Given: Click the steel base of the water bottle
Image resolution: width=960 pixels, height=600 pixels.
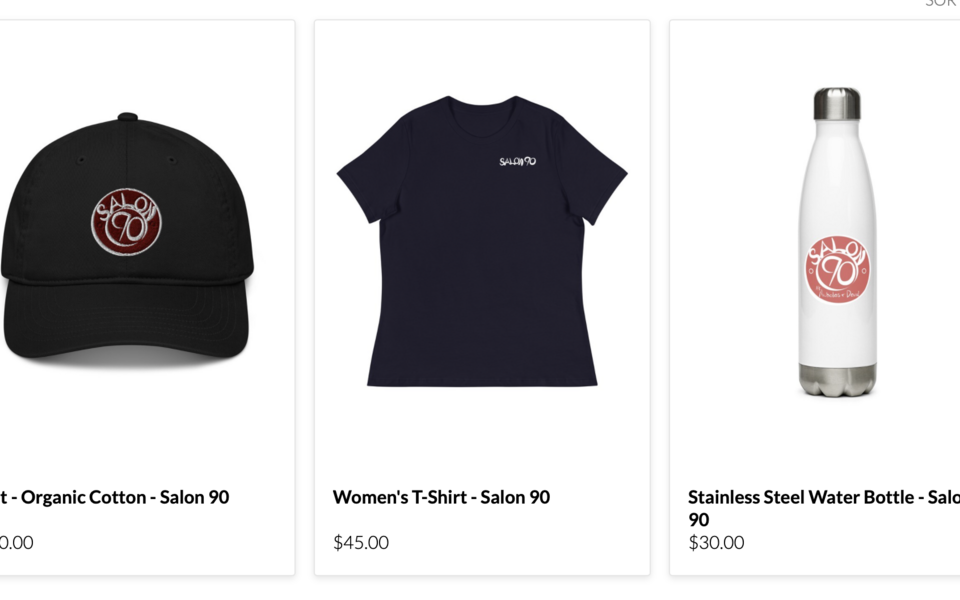Looking at the screenshot, I should [x=837, y=380].
